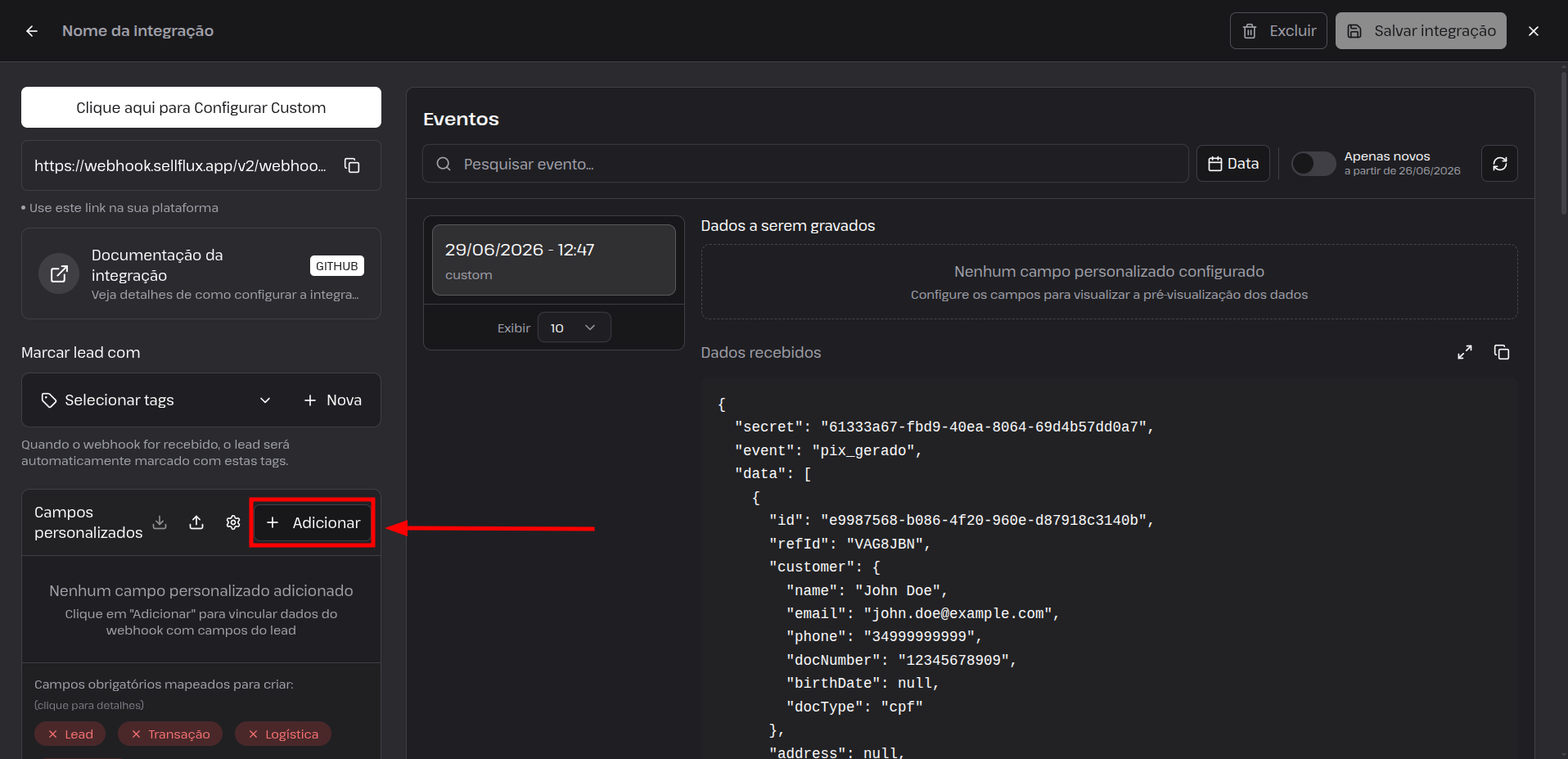Open the Selecionar tags dropdown
Screen dimensions: 1568x759
(155, 400)
